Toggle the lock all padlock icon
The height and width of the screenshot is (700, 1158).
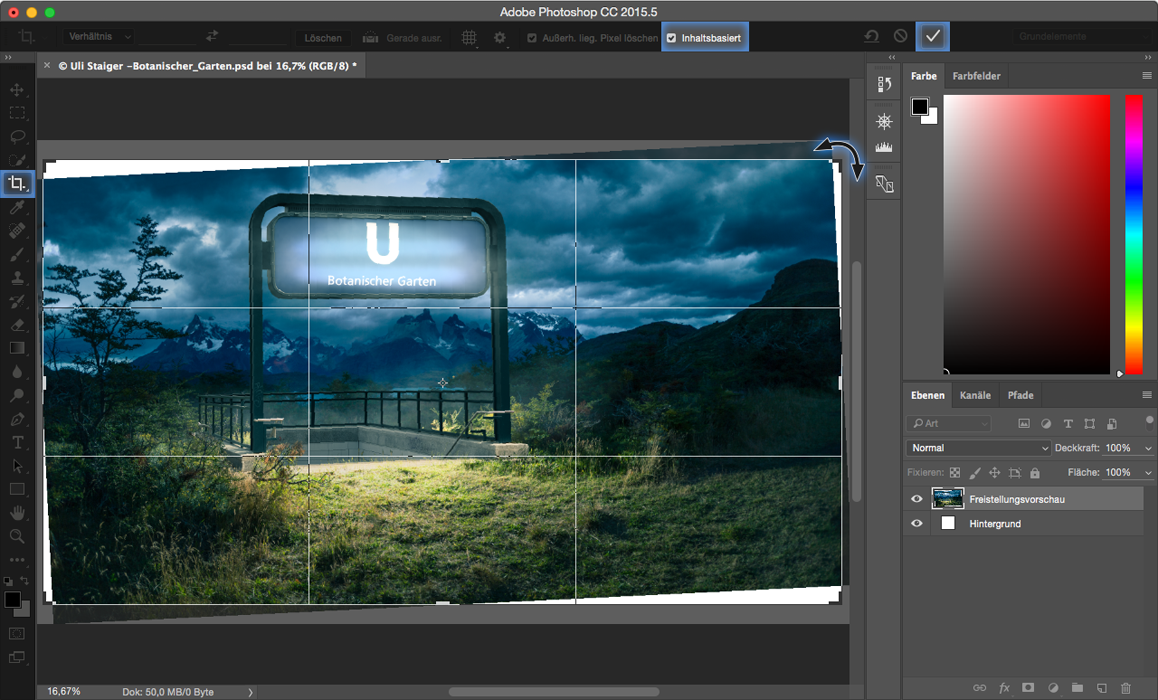(x=1035, y=473)
